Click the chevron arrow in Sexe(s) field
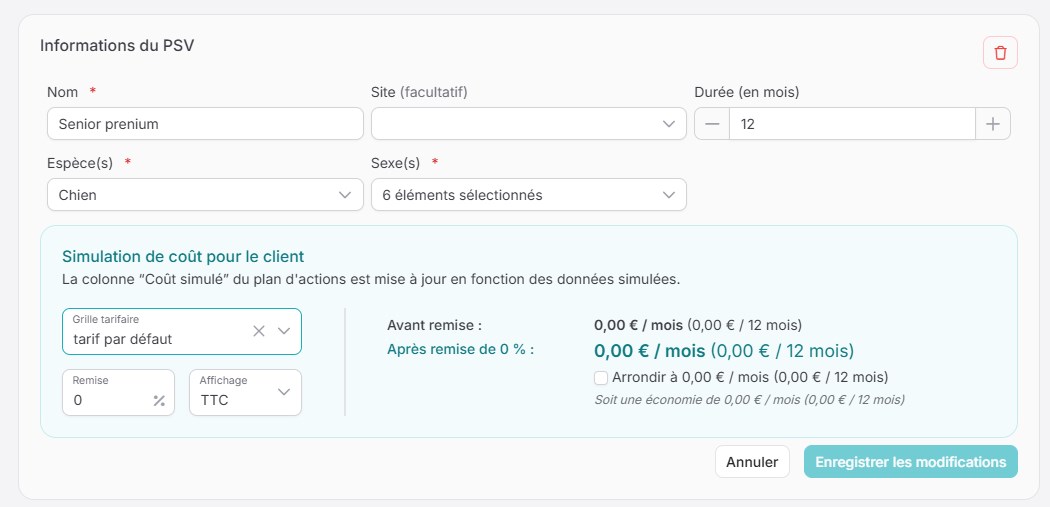Image resolution: width=1050 pixels, height=507 pixels. (669, 195)
